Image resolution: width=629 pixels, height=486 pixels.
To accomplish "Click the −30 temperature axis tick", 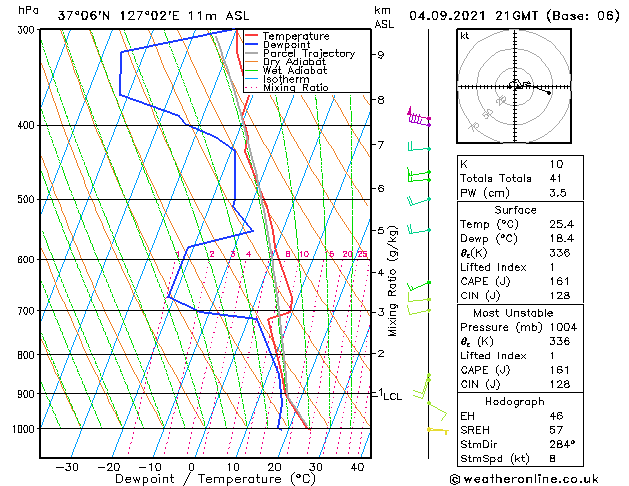I will pyautogui.click(x=67, y=468).
